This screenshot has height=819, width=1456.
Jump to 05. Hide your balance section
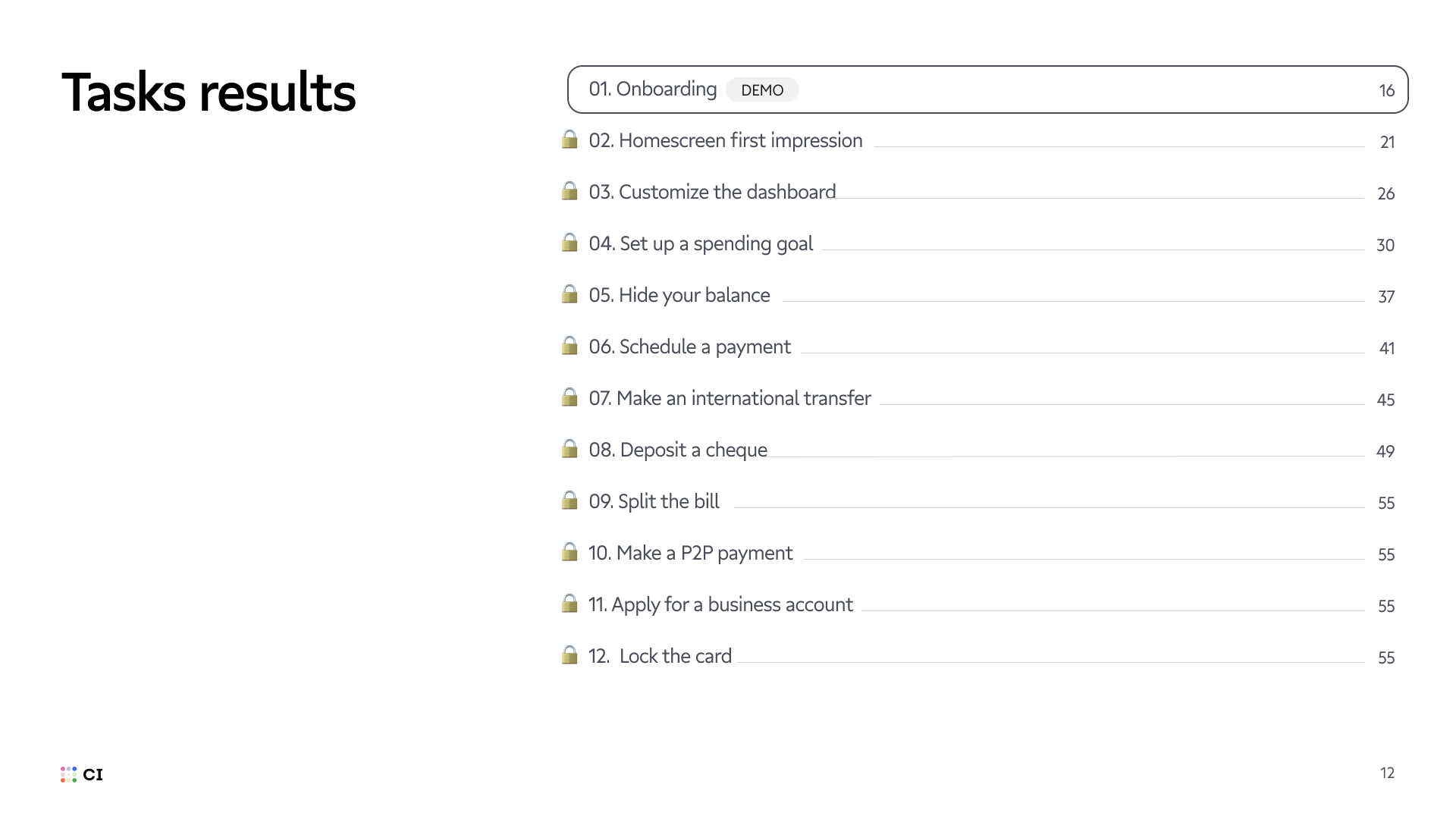[x=679, y=295]
